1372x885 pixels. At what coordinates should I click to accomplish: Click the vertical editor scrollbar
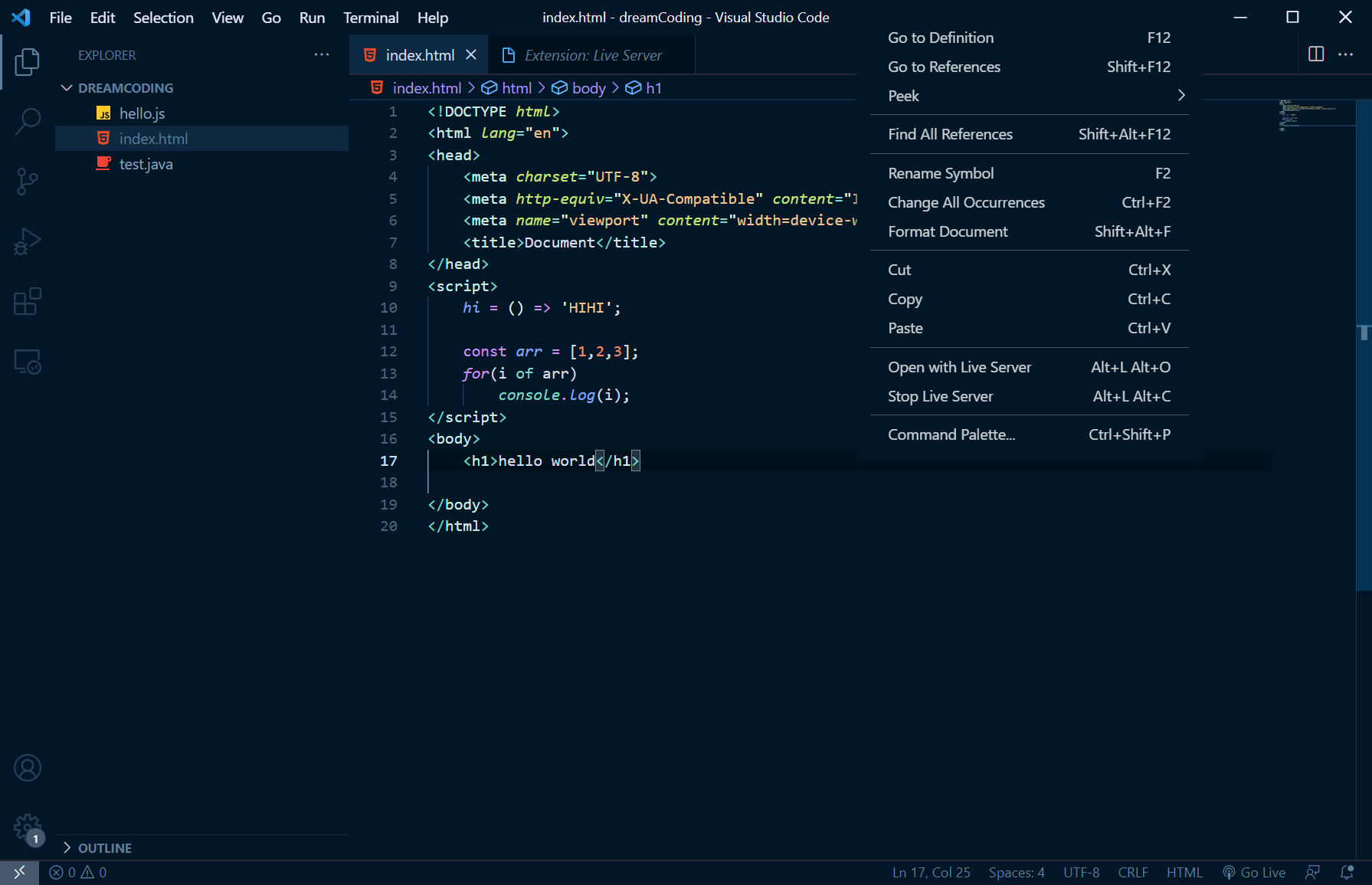point(1364,345)
